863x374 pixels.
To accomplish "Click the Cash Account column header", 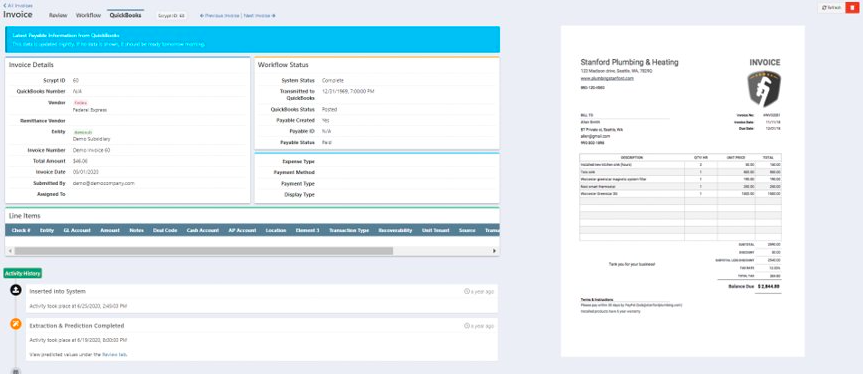I will 203,230.
